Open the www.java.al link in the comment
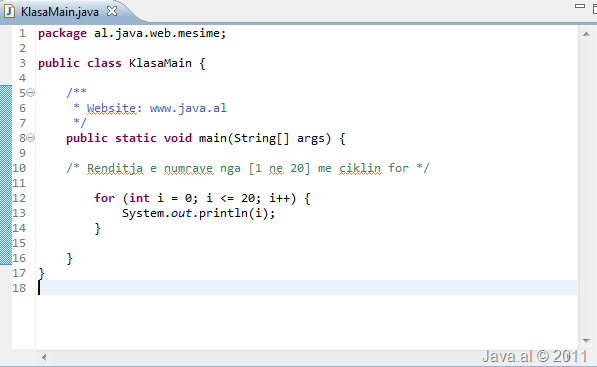597x367 pixels. click(x=188, y=108)
